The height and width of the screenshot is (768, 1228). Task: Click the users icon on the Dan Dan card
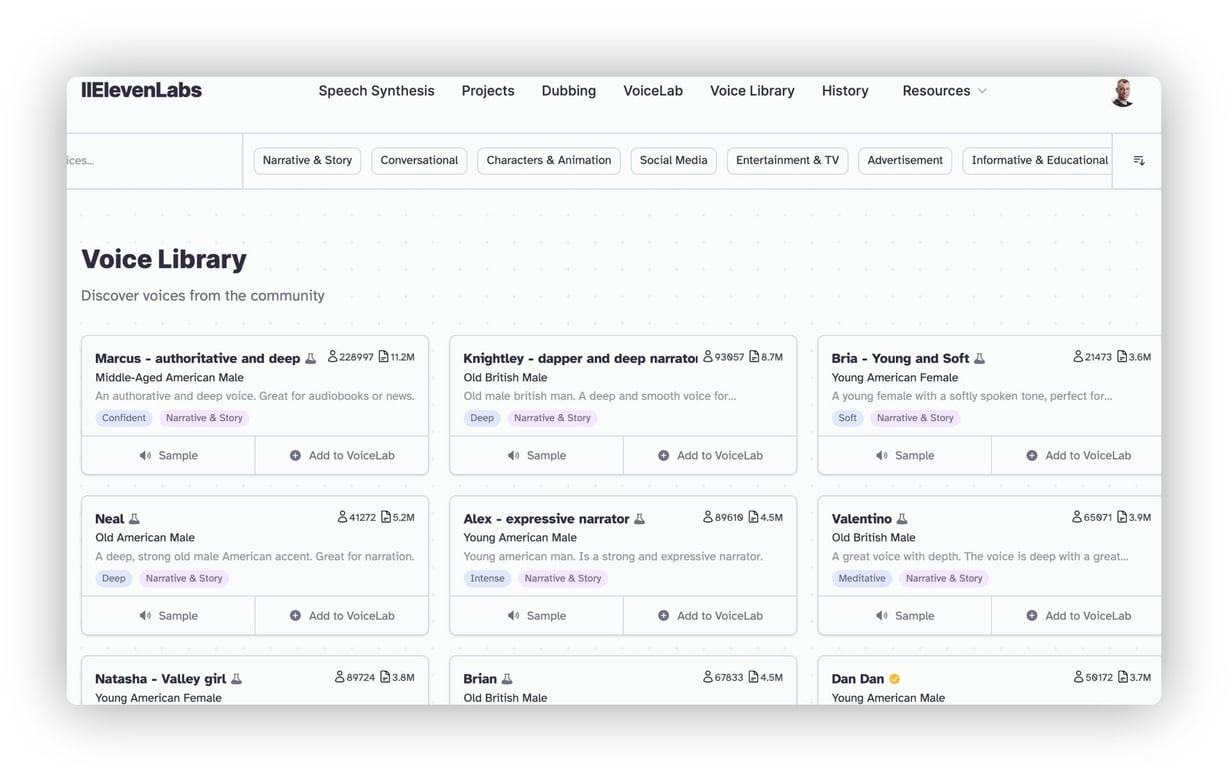point(1078,678)
